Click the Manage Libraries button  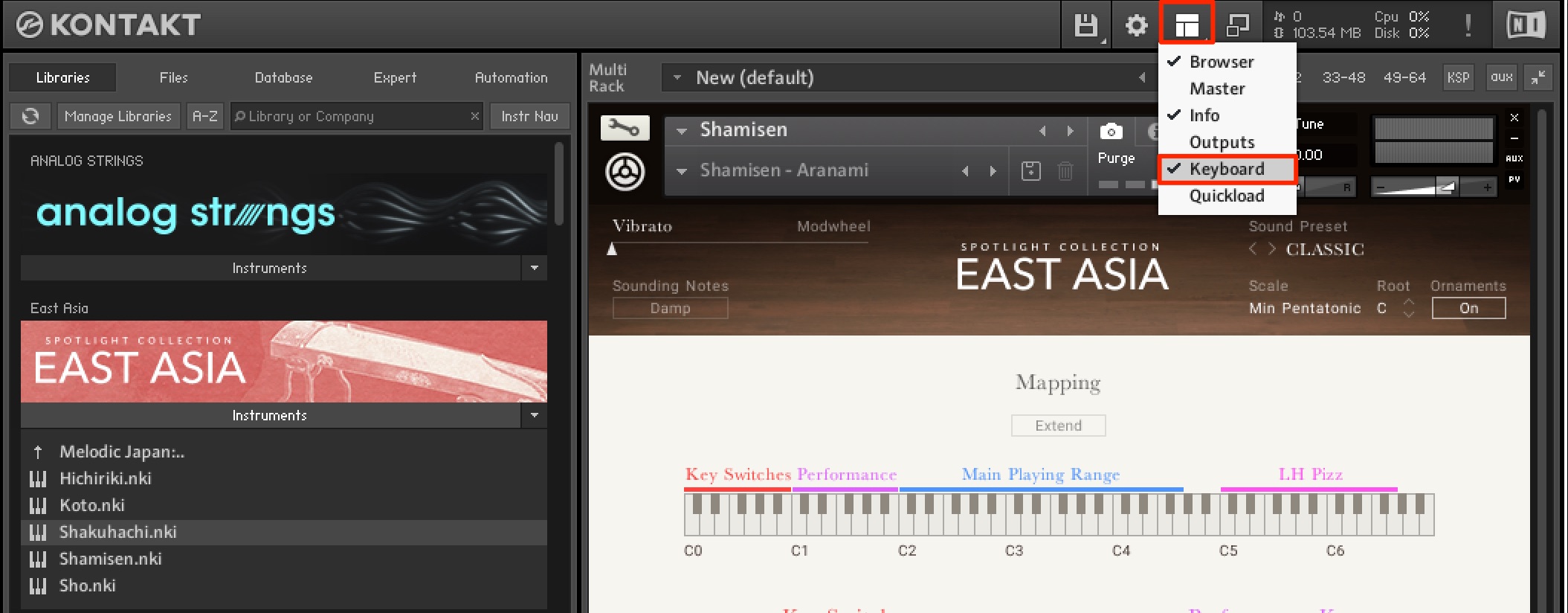pyautogui.click(x=118, y=116)
